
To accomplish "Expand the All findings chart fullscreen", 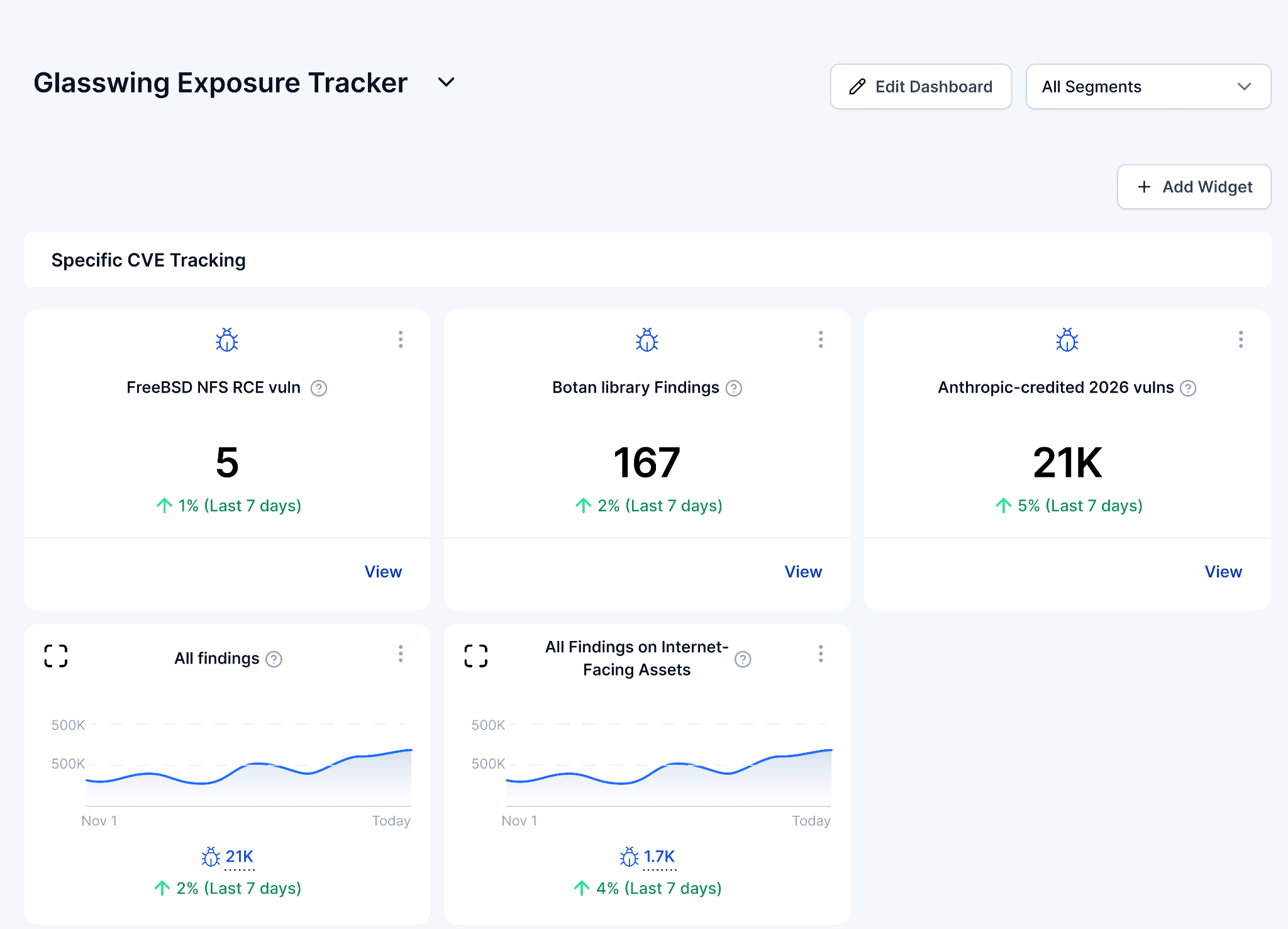I will tap(56, 656).
